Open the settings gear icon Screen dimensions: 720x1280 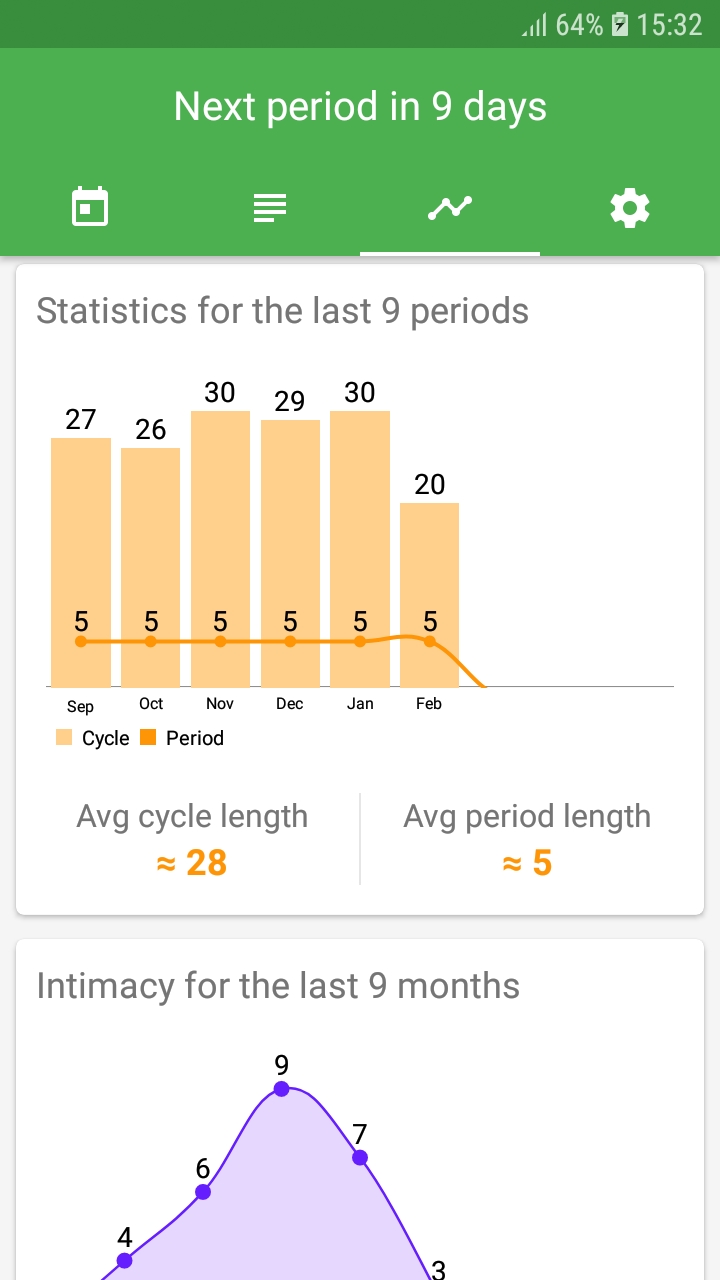coord(630,208)
